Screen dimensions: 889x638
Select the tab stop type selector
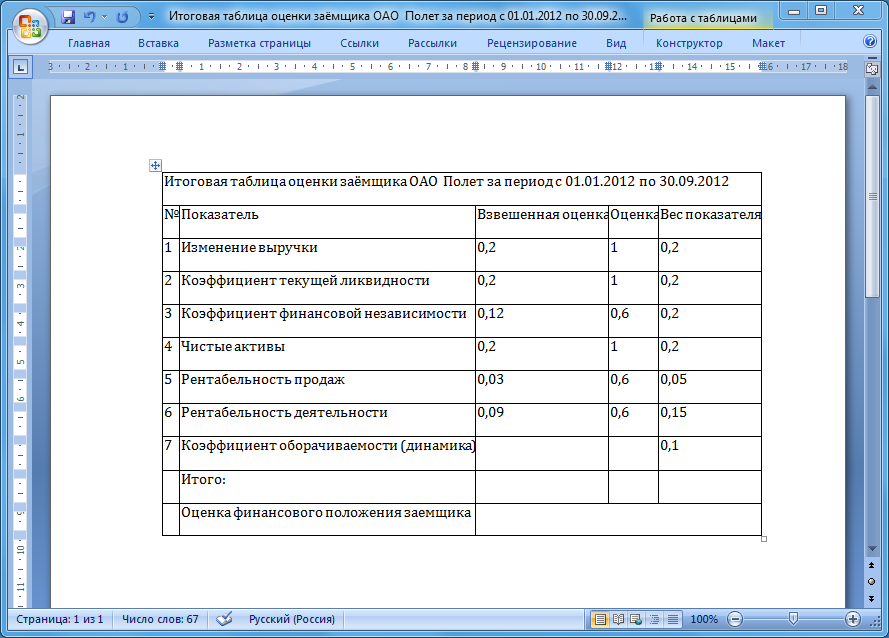(x=20, y=67)
